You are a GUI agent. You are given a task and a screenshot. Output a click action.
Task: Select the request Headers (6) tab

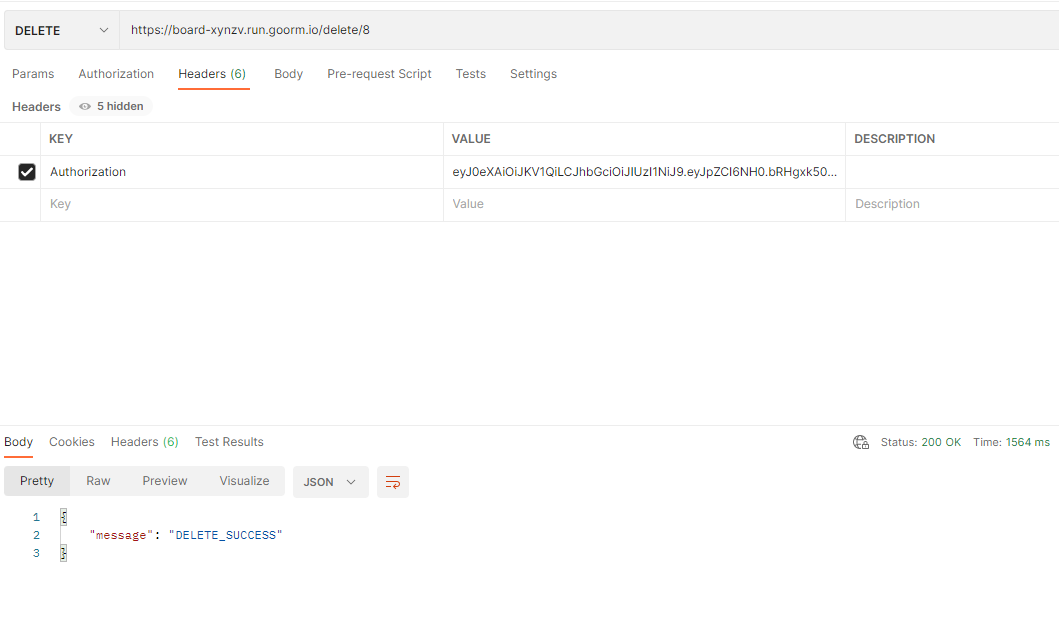click(212, 74)
